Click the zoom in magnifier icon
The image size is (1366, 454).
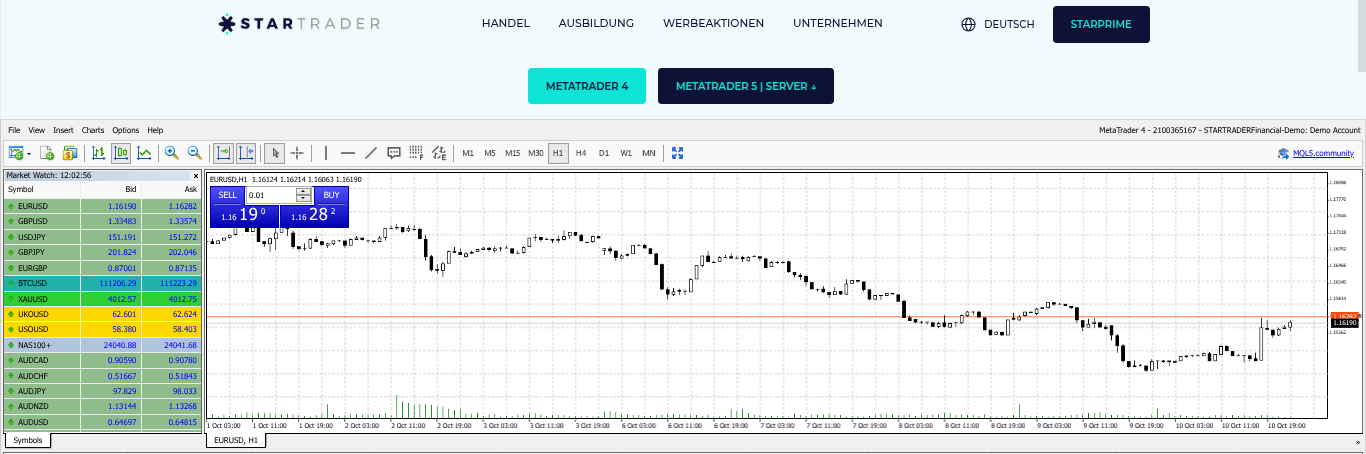click(172, 153)
